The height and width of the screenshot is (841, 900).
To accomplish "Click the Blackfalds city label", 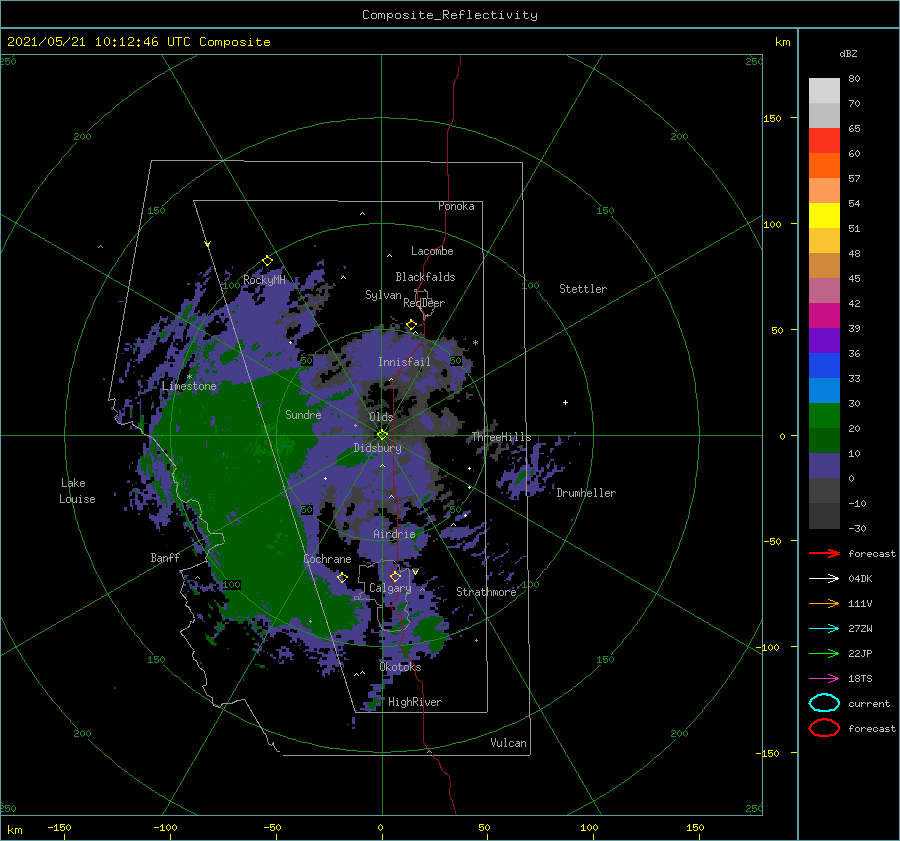I will click(425, 277).
